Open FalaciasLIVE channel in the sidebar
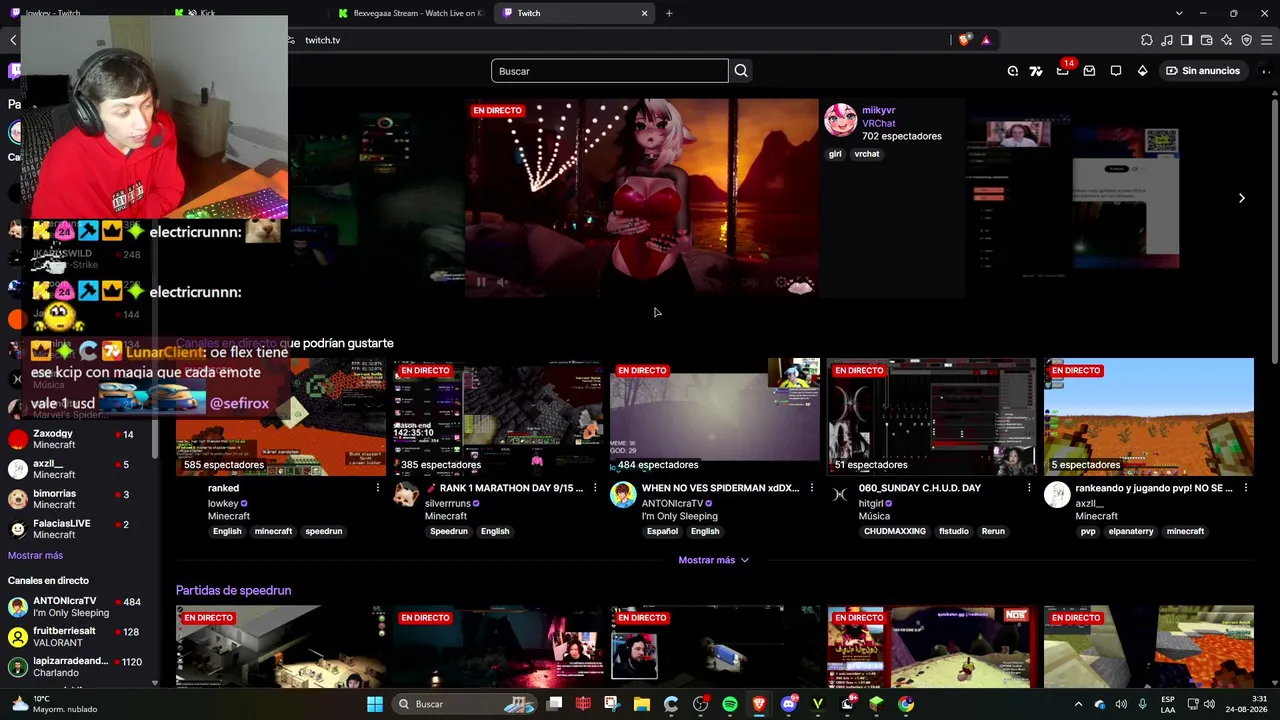This screenshot has height=720, width=1280. click(x=80, y=529)
